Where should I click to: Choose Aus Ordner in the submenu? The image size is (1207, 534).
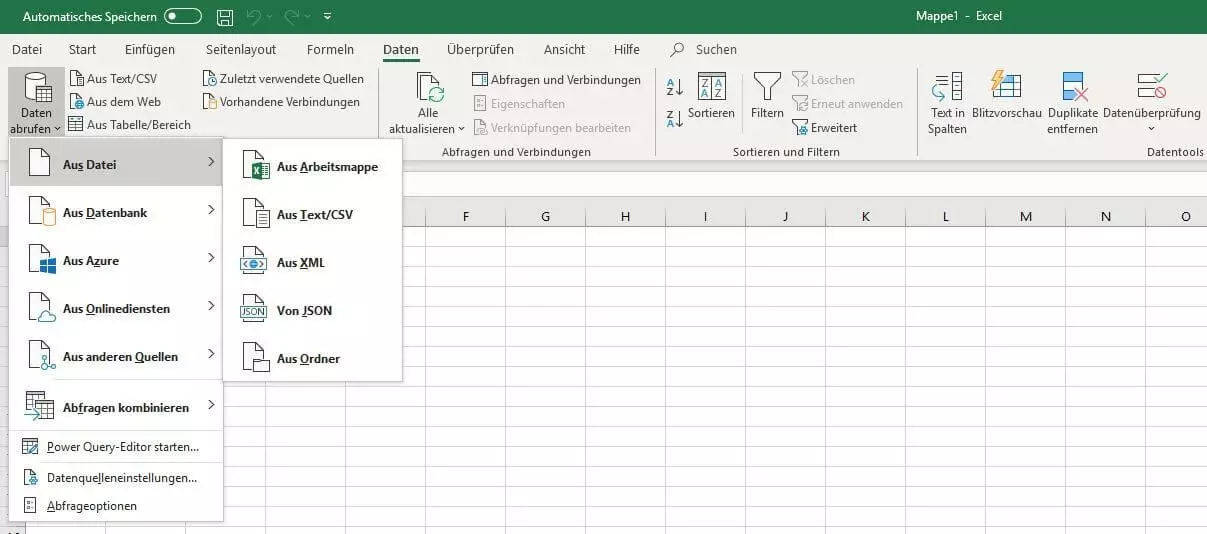[312, 358]
